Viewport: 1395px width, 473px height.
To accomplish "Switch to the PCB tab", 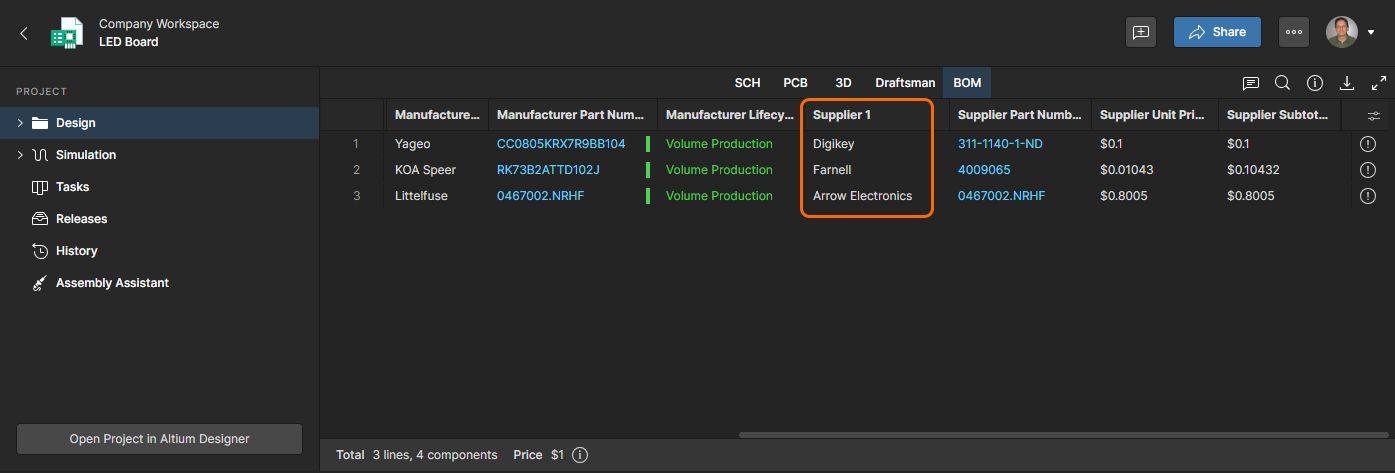I will [795, 83].
